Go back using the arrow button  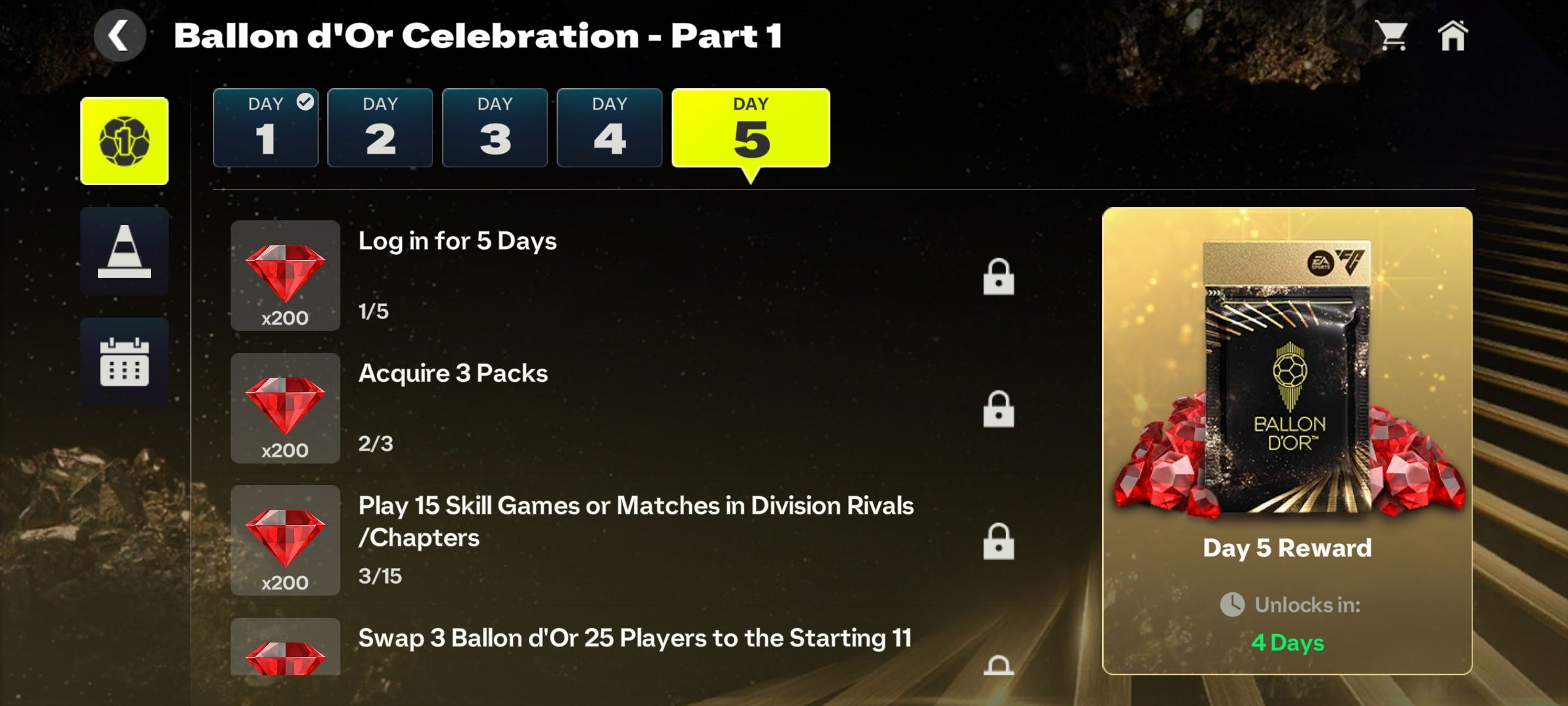[x=120, y=35]
